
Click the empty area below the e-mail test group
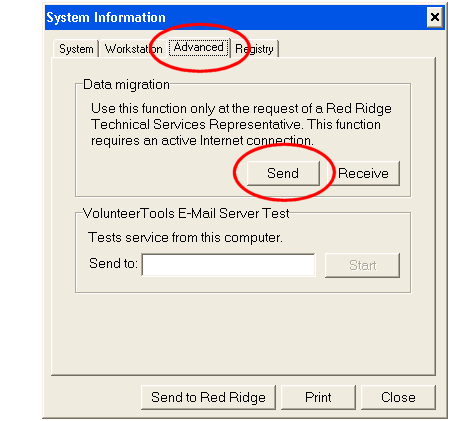(243, 333)
